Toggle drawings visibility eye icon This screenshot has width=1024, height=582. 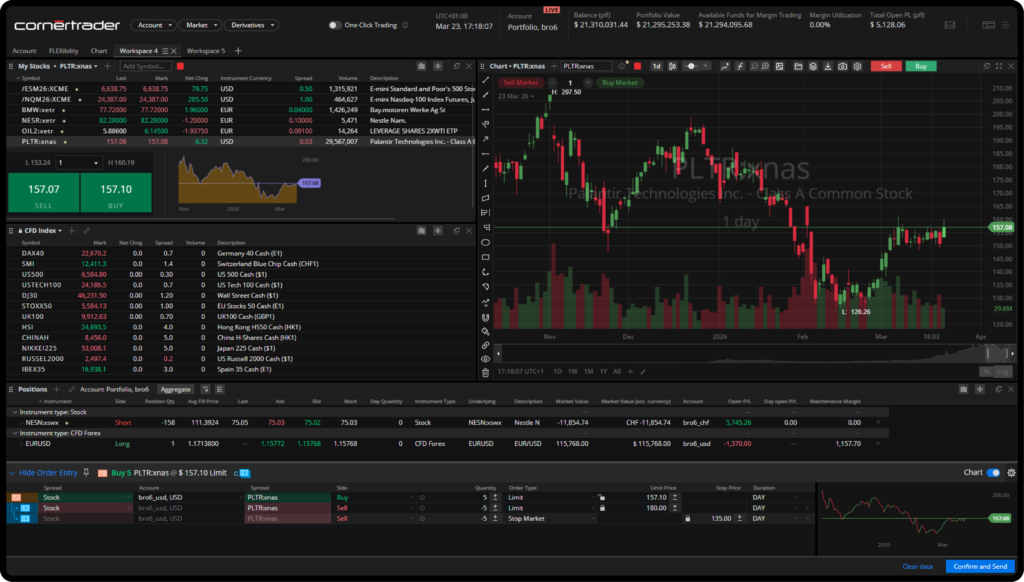pos(485,359)
